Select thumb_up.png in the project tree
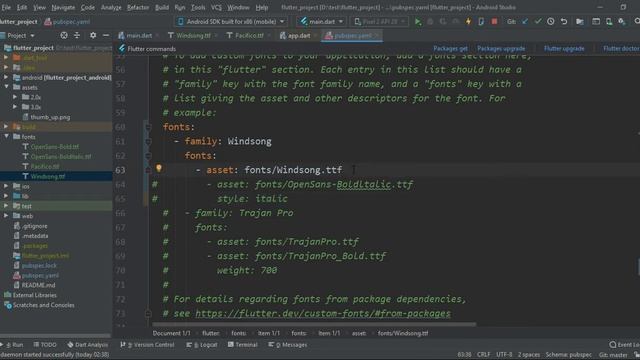Screen dimensions: 640x360 click(50, 117)
